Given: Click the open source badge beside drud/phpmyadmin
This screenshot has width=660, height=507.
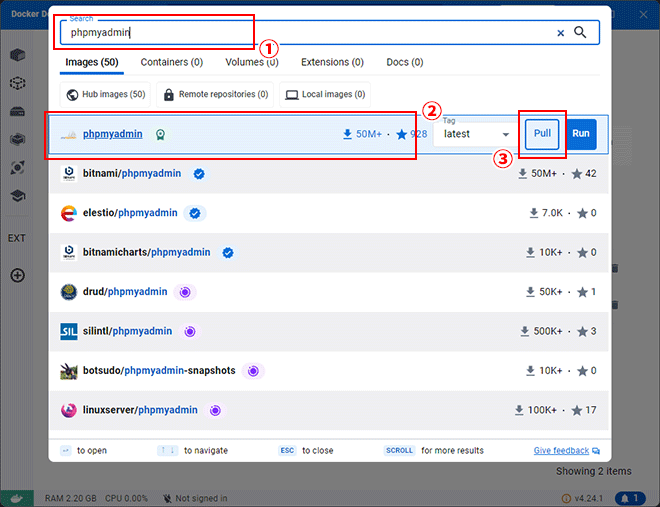Looking at the screenshot, I should pyautogui.click(x=185, y=292).
